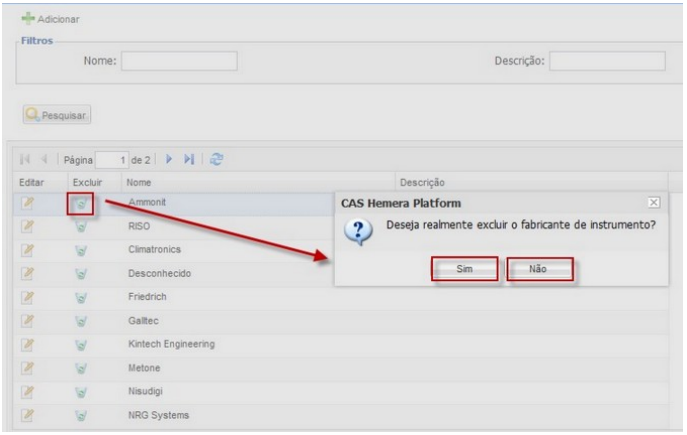Focus the Descrição filter input
Image resolution: width=687 pixels, height=435 pixels.
pos(607,62)
